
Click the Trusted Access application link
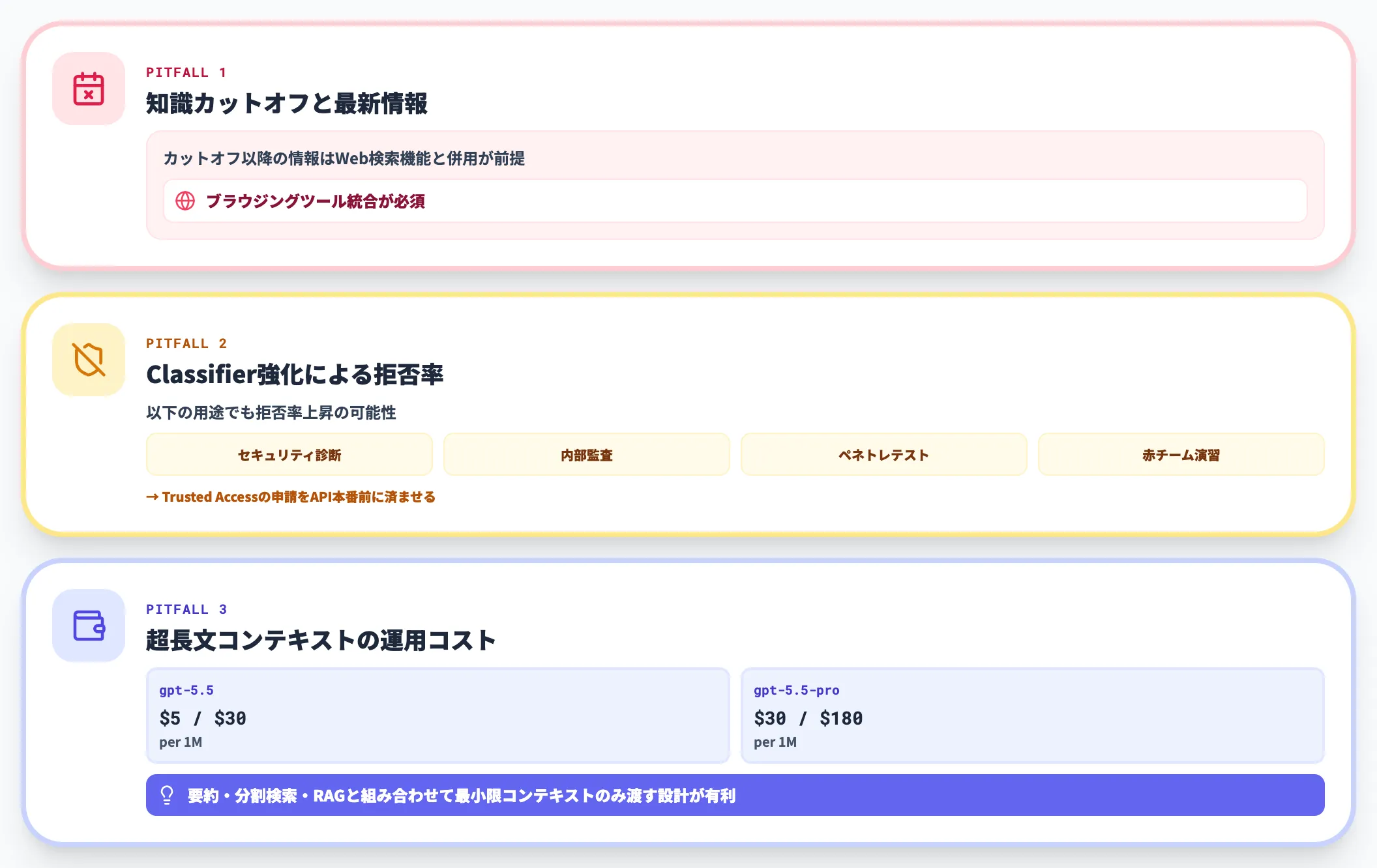click(x=292, y=497)
